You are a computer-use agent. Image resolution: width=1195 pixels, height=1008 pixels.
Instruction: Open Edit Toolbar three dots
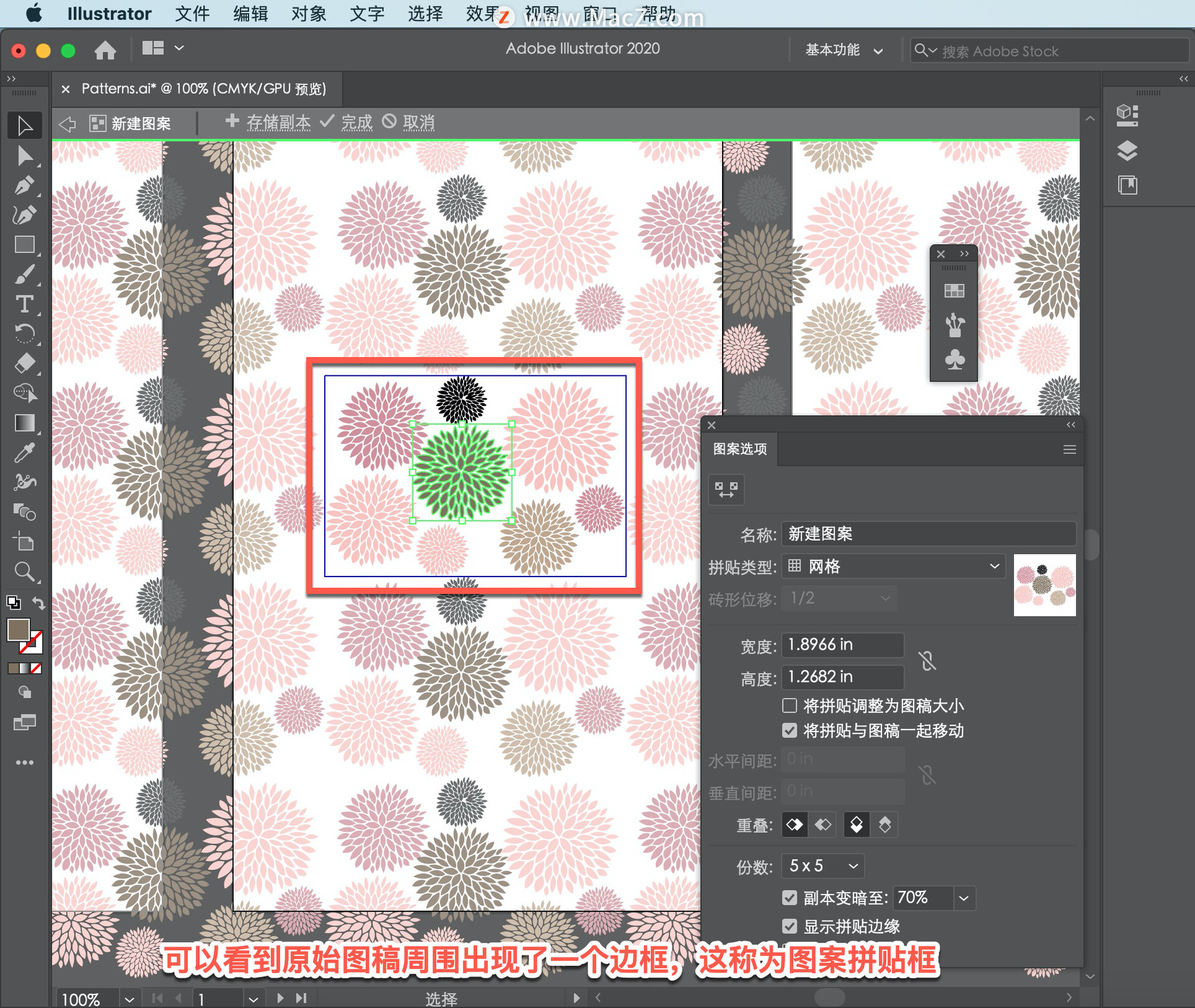click(x=25, y=762)
